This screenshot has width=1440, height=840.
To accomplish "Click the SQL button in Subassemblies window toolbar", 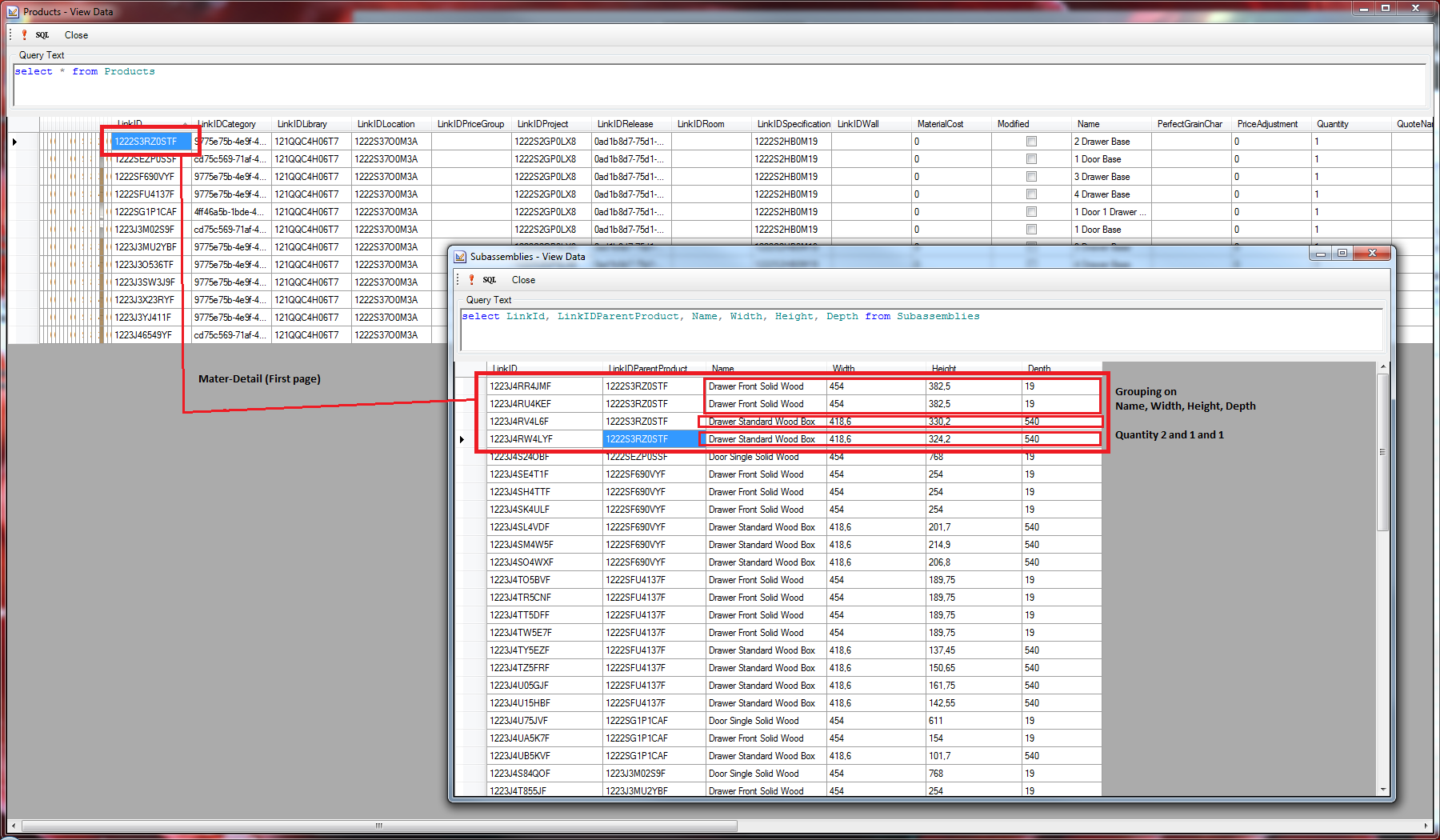I will pyautogui.click(x=490, y=280).
